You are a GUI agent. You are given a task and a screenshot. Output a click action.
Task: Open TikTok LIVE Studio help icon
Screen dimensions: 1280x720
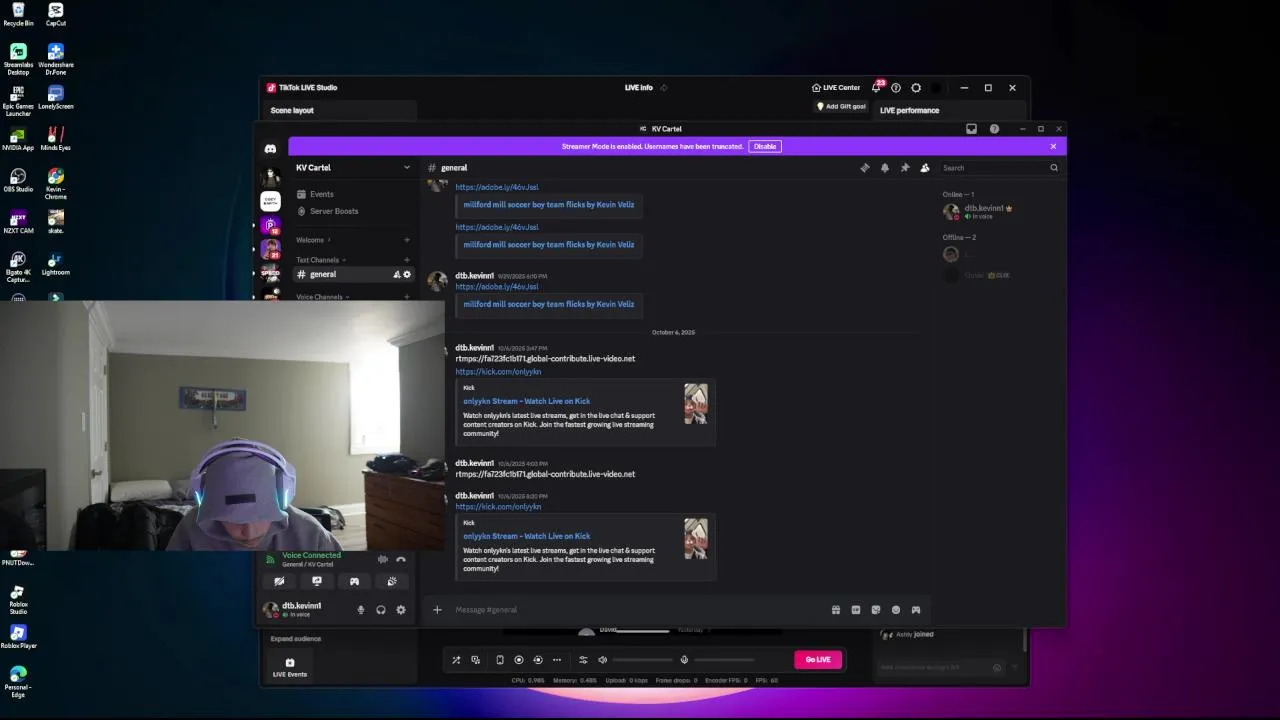896,88
